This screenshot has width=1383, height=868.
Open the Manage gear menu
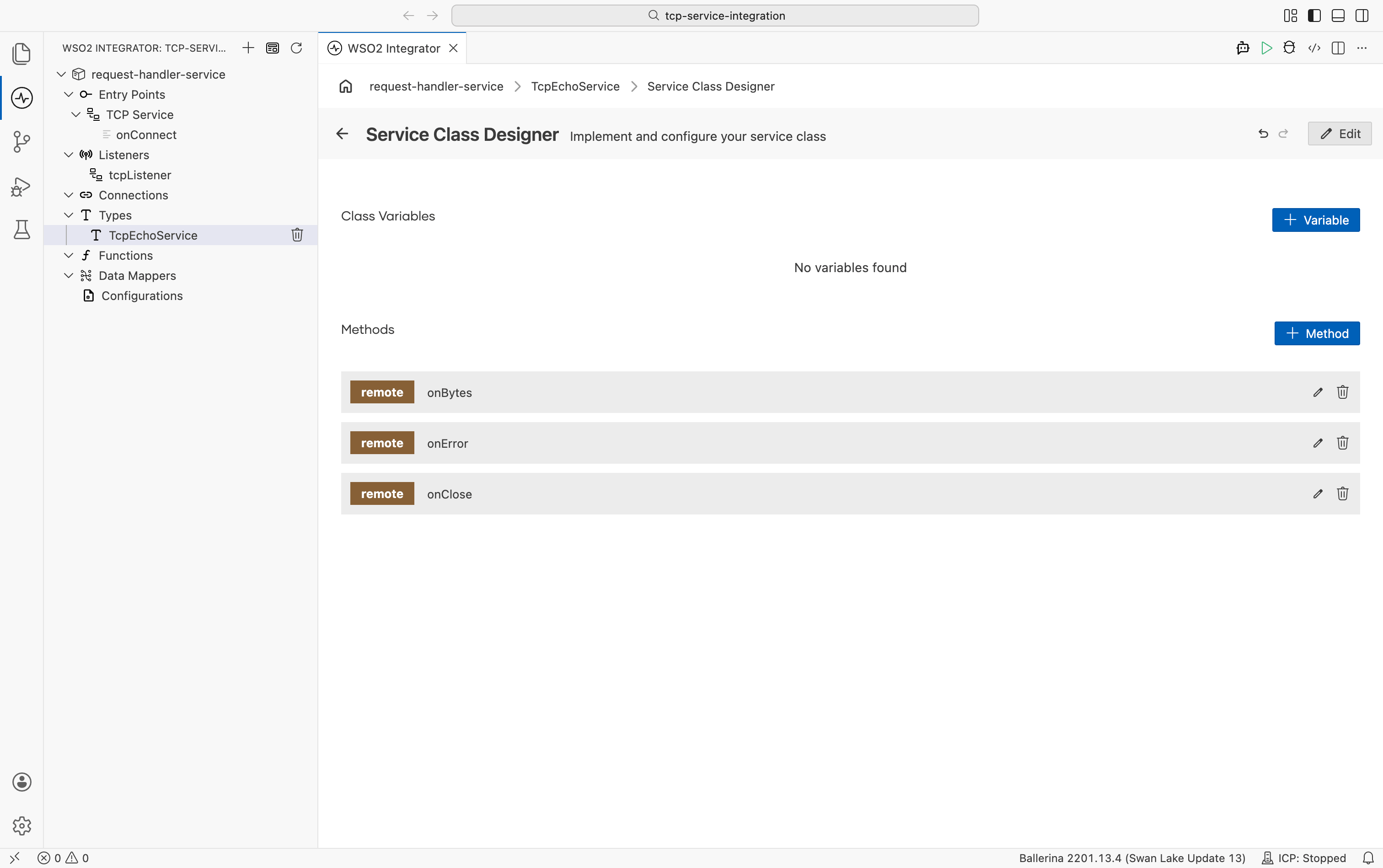point(22,825)
